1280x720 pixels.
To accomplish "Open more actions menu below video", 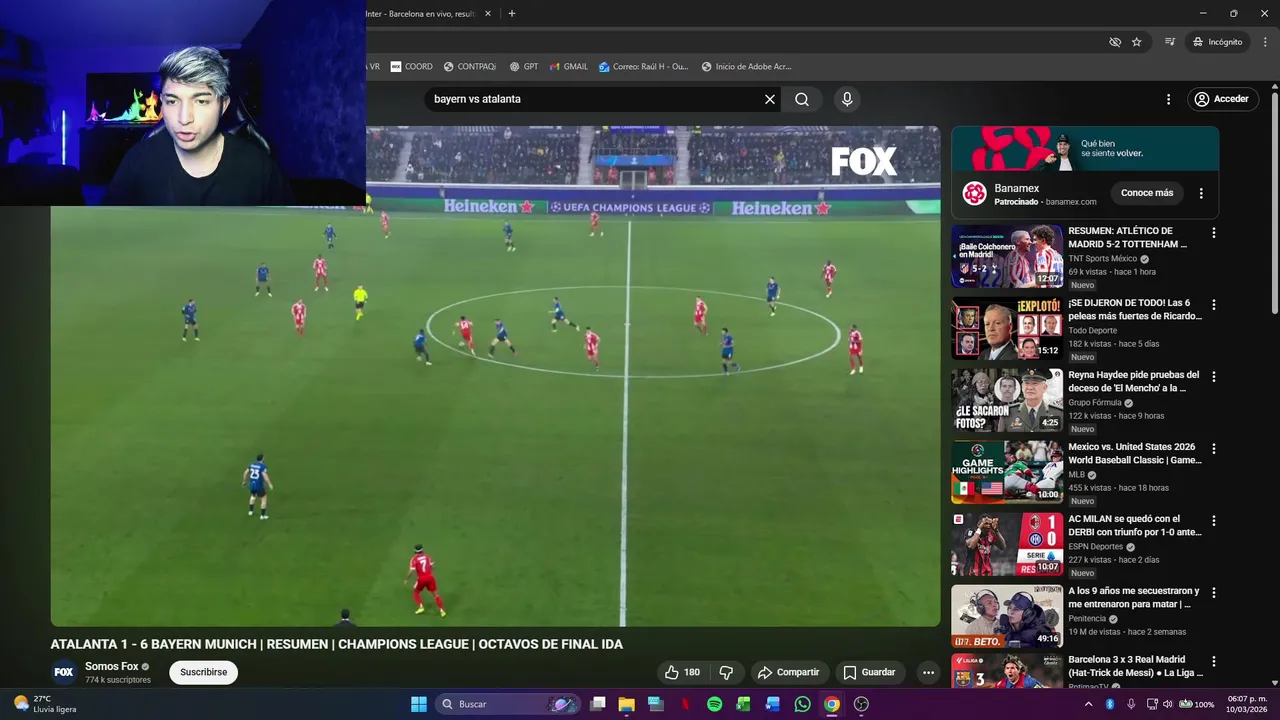I will pyautogui.click(x=928, y=672).
